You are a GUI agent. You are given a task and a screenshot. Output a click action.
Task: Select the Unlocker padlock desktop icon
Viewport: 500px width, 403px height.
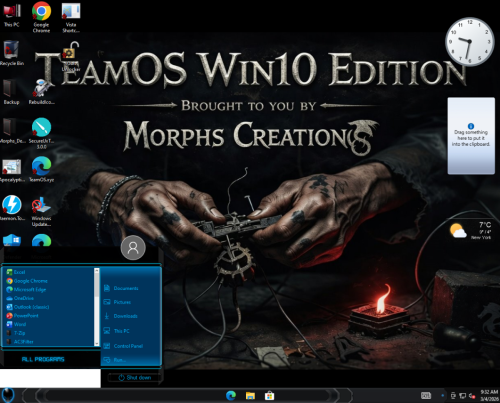(x=70, y=57)
